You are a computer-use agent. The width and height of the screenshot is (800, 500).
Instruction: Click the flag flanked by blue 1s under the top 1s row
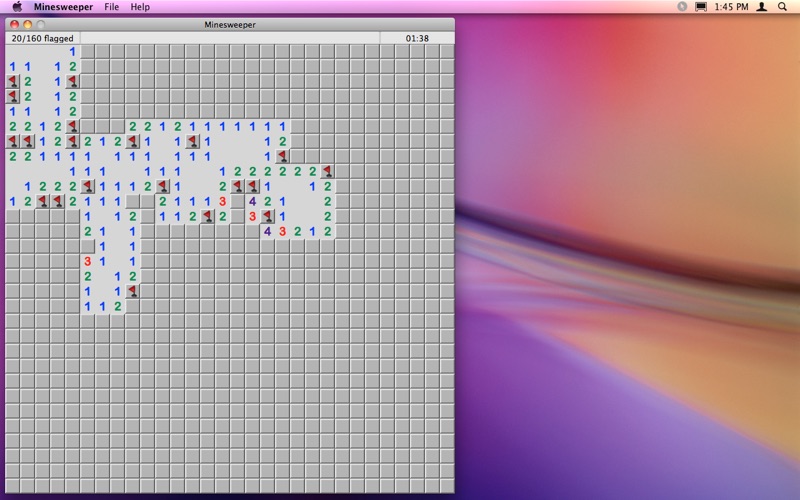pos(192,141)
